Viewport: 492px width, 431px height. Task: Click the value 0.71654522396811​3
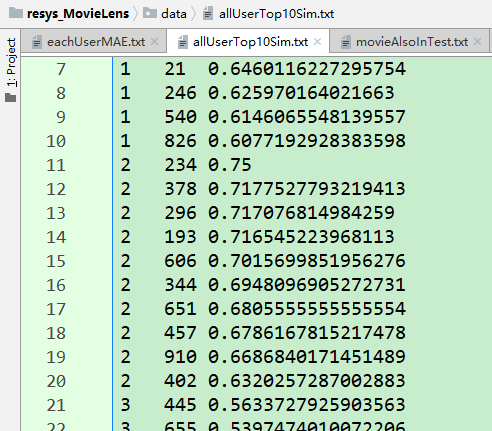(301, 237)
